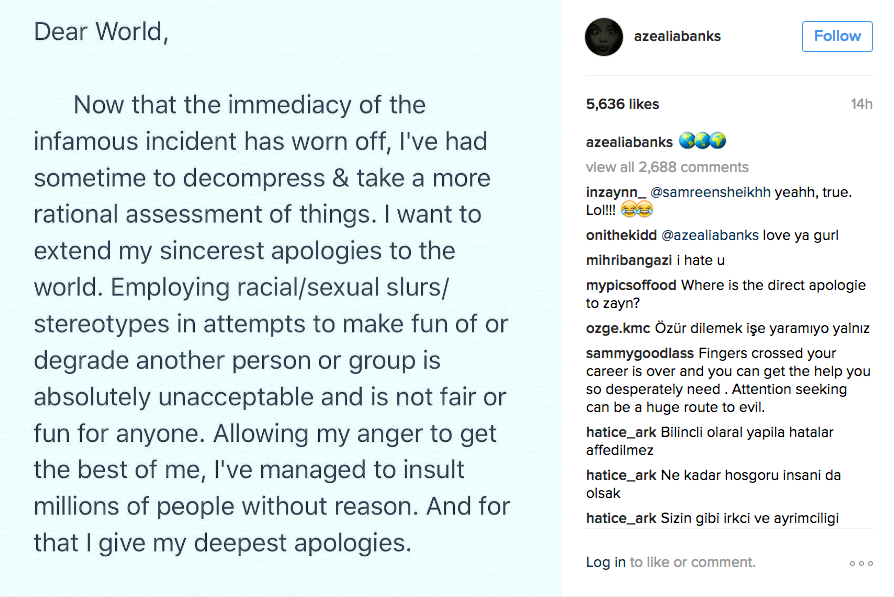
Task: Open the three-dot more options menu
Action: (861, 563)
